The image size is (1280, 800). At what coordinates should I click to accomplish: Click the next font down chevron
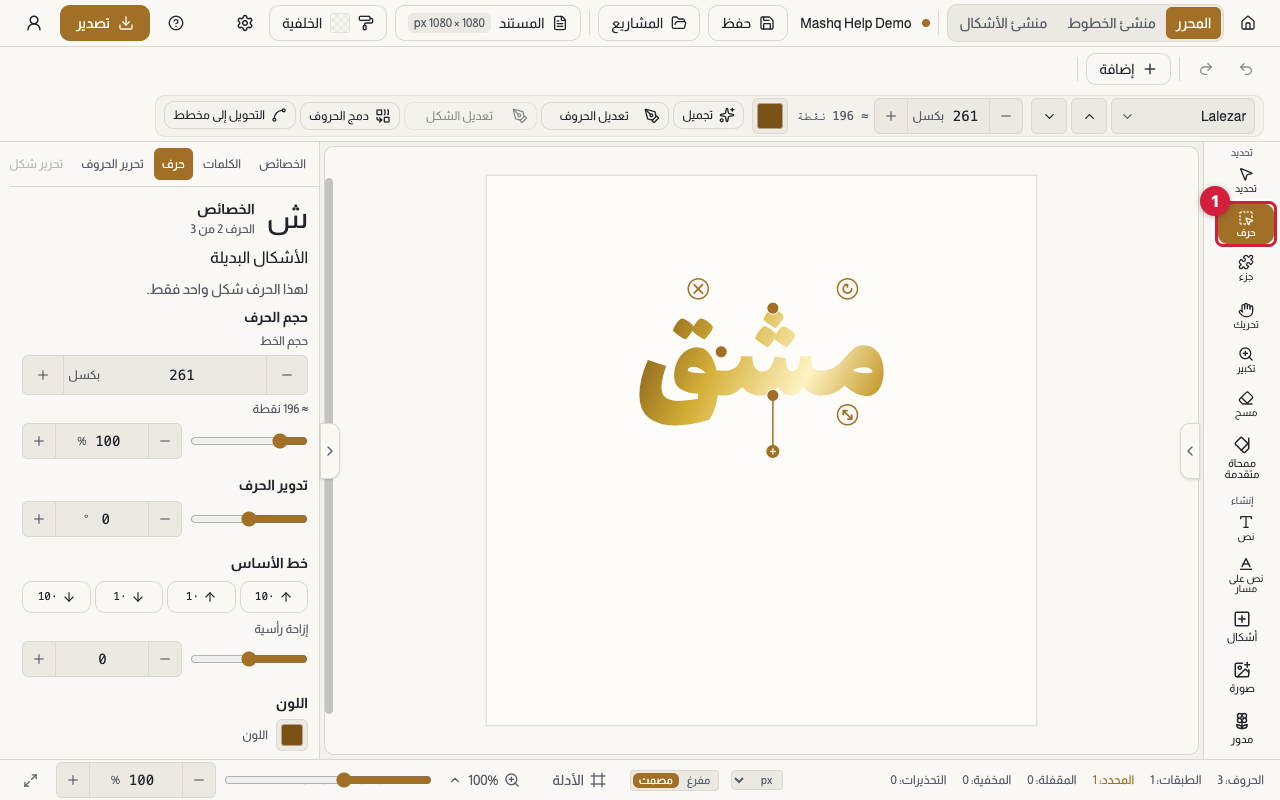1049,116
